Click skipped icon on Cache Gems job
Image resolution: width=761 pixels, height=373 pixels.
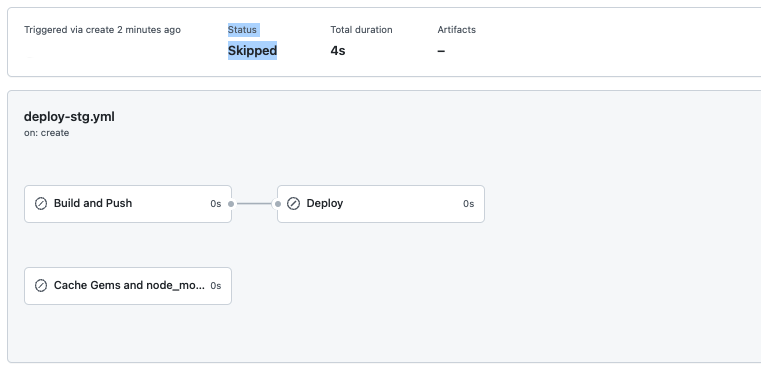coord(41,286)
